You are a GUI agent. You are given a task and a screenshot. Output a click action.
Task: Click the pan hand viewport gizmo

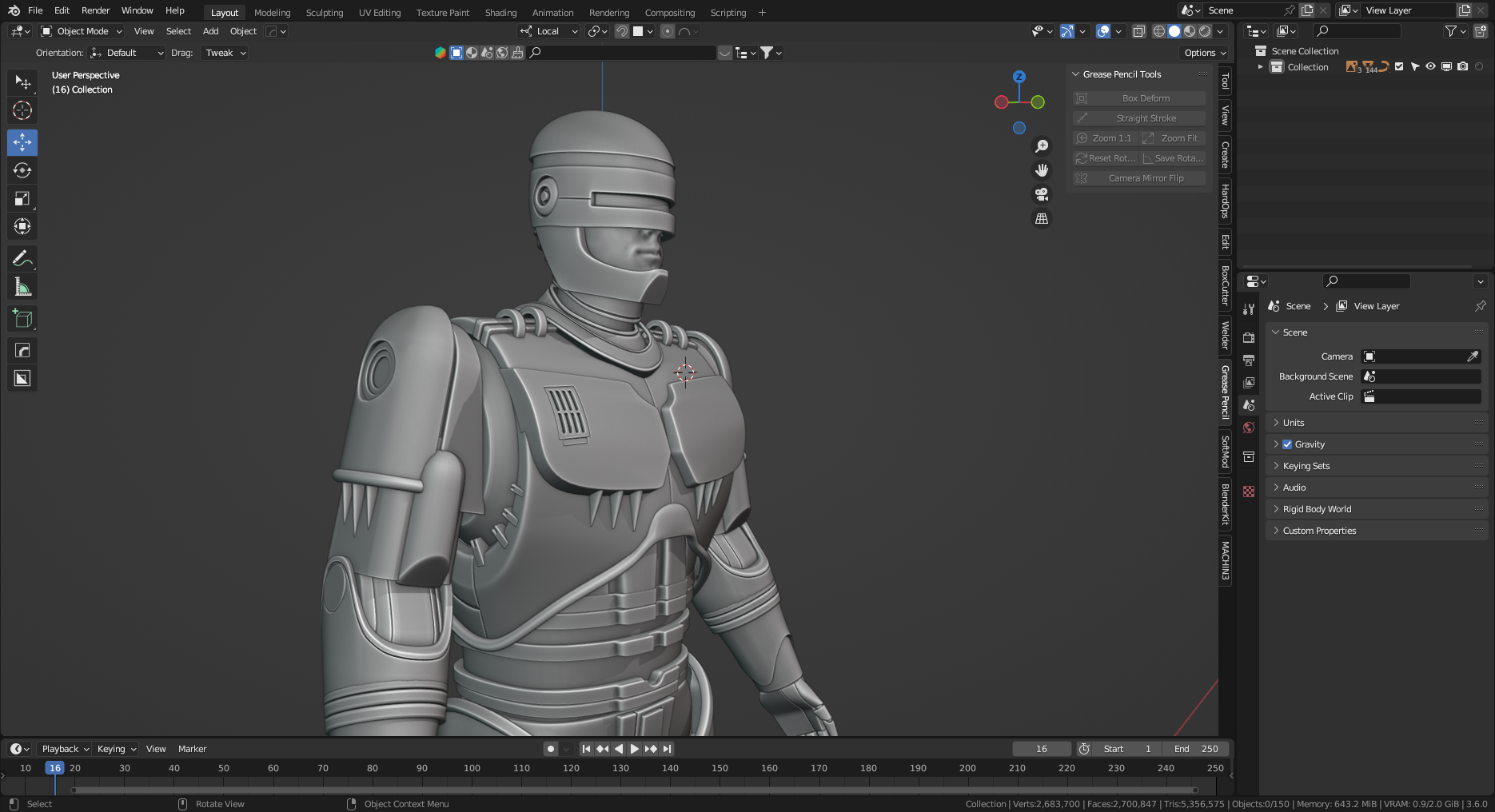tap(1042, 170)
